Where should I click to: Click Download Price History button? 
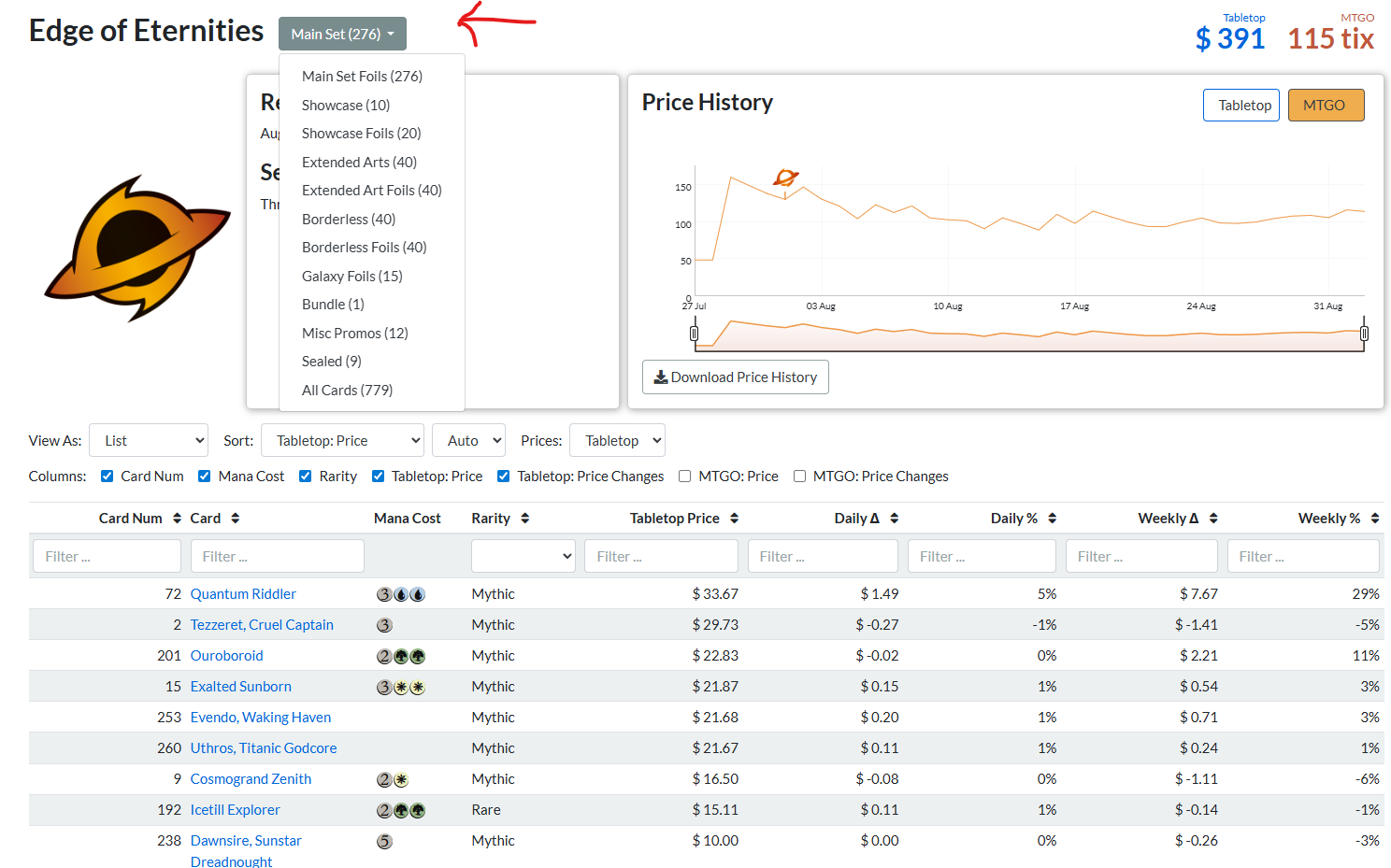point(735,377)
